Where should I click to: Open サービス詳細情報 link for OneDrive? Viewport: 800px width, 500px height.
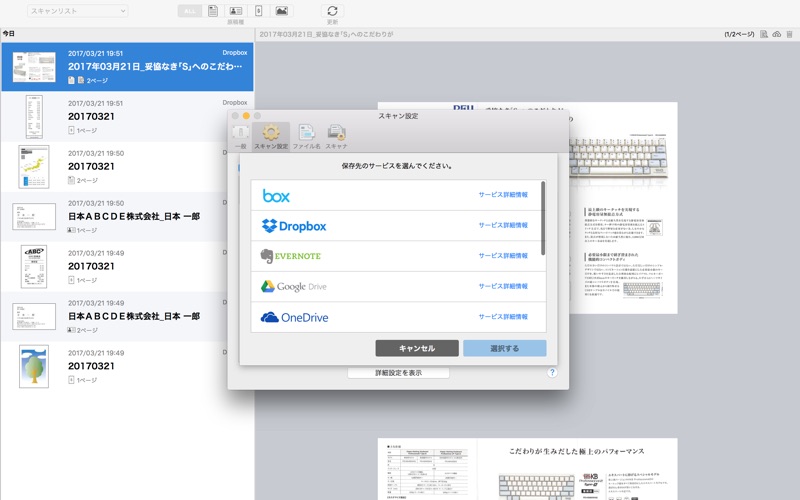(503, 317)
